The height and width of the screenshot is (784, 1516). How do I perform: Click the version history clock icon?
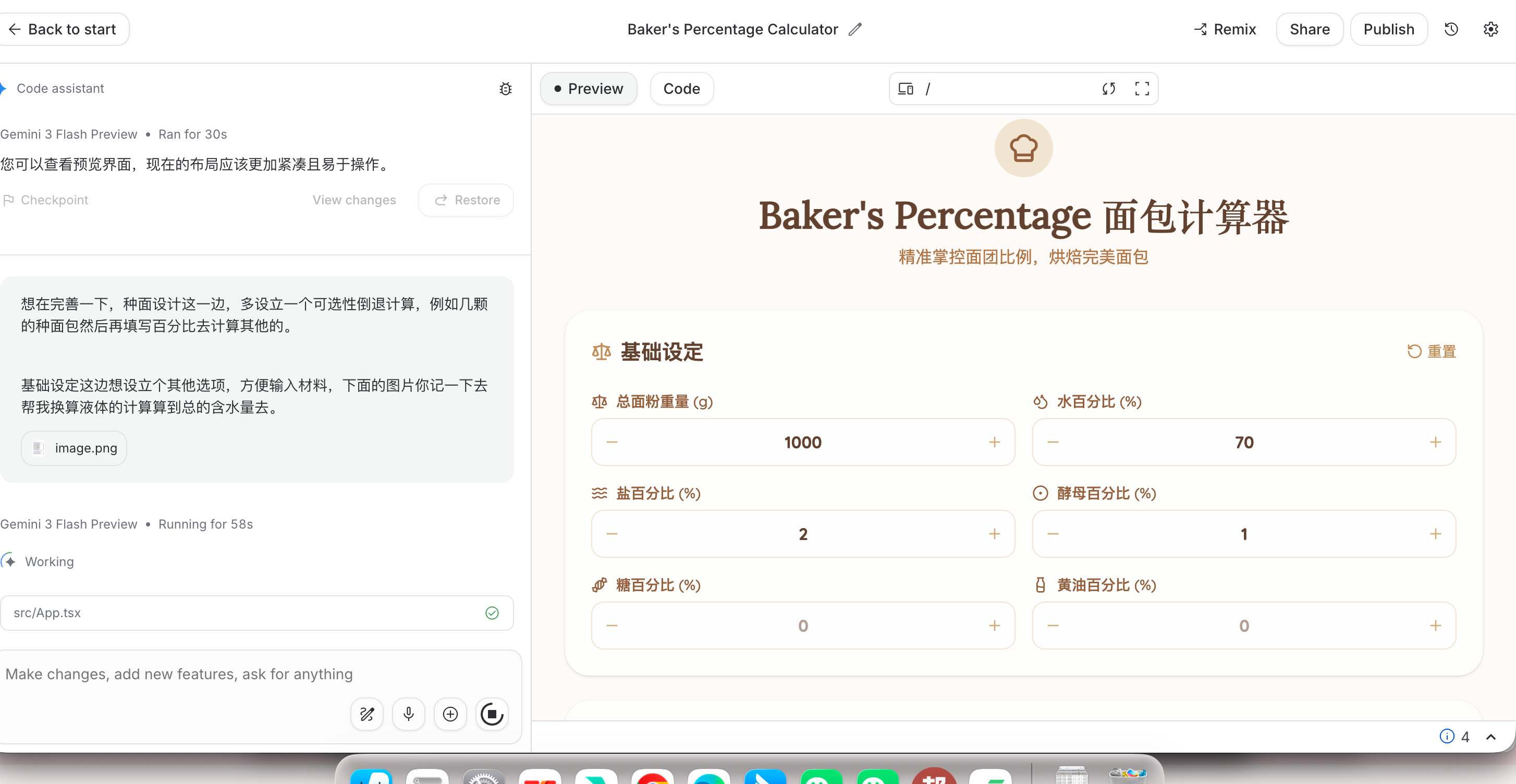pos(1451,29)
